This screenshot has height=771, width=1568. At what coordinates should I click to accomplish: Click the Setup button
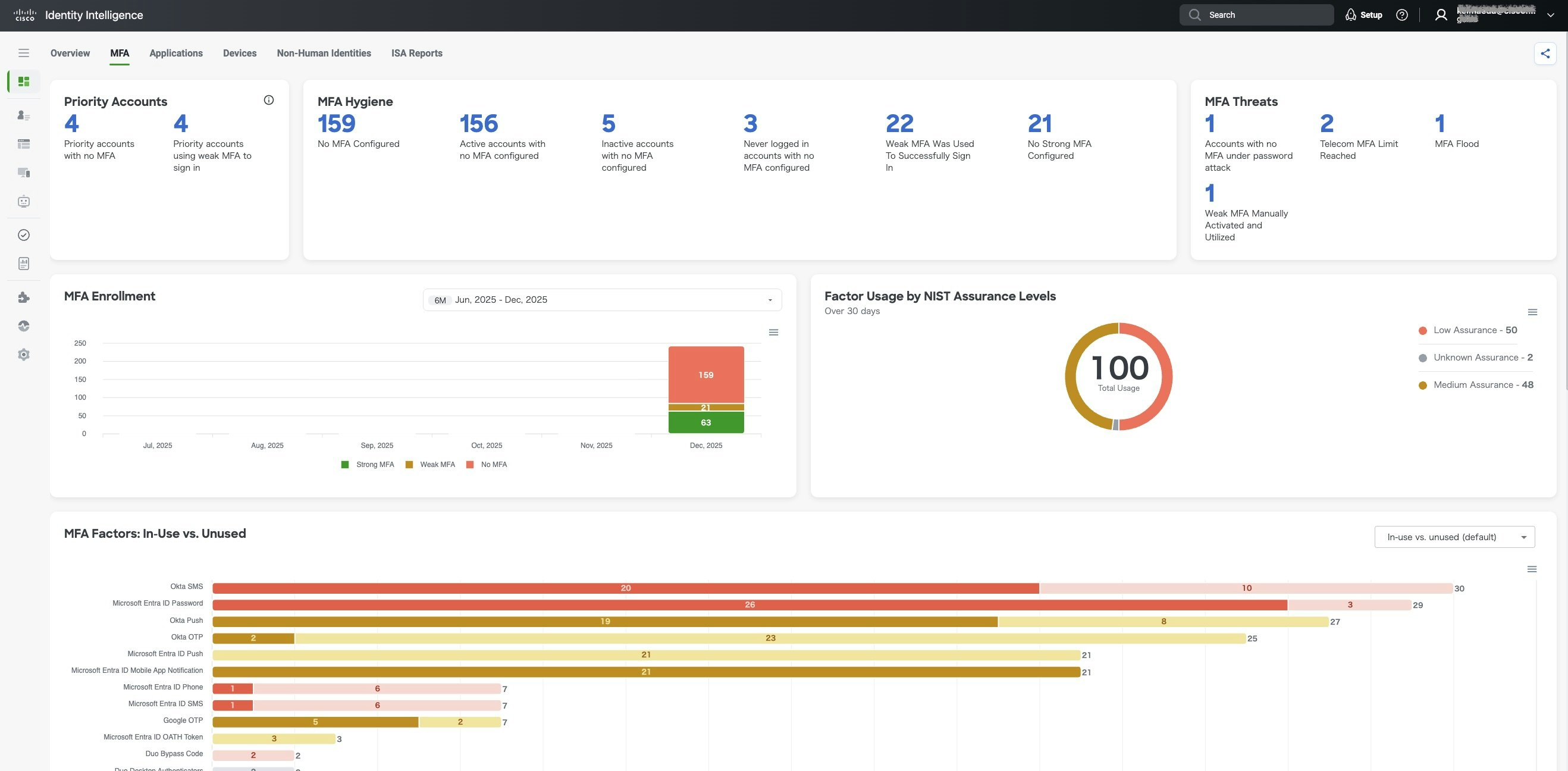(x=1363, y=15)
